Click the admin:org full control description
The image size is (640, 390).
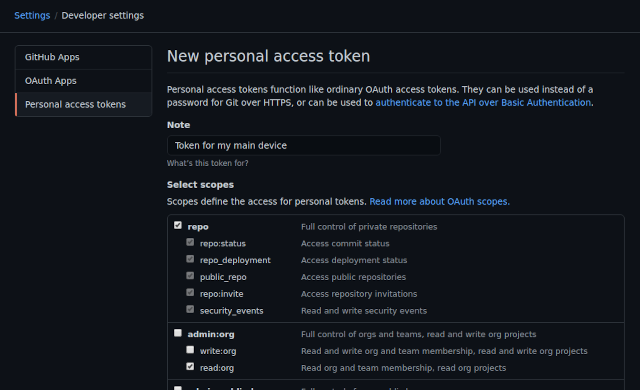(x=418, y=334)
